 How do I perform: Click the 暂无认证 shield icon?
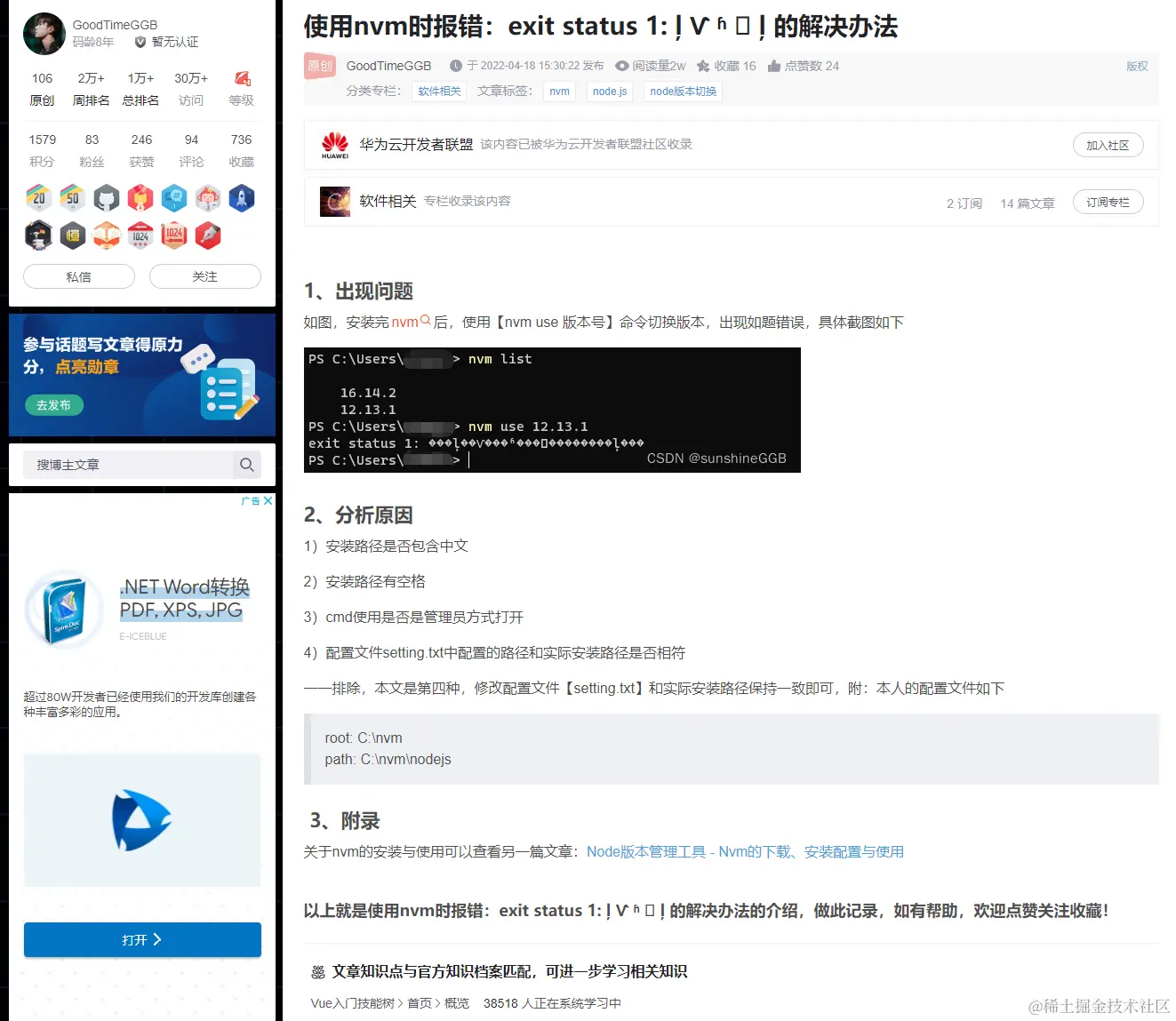pyautogui.click(x=140, y=42)
